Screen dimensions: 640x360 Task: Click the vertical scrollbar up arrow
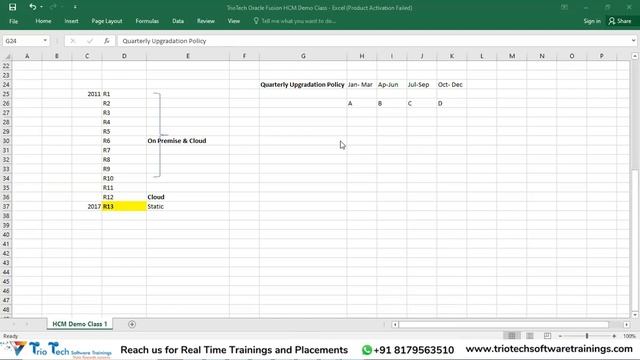tap(635, 56)
